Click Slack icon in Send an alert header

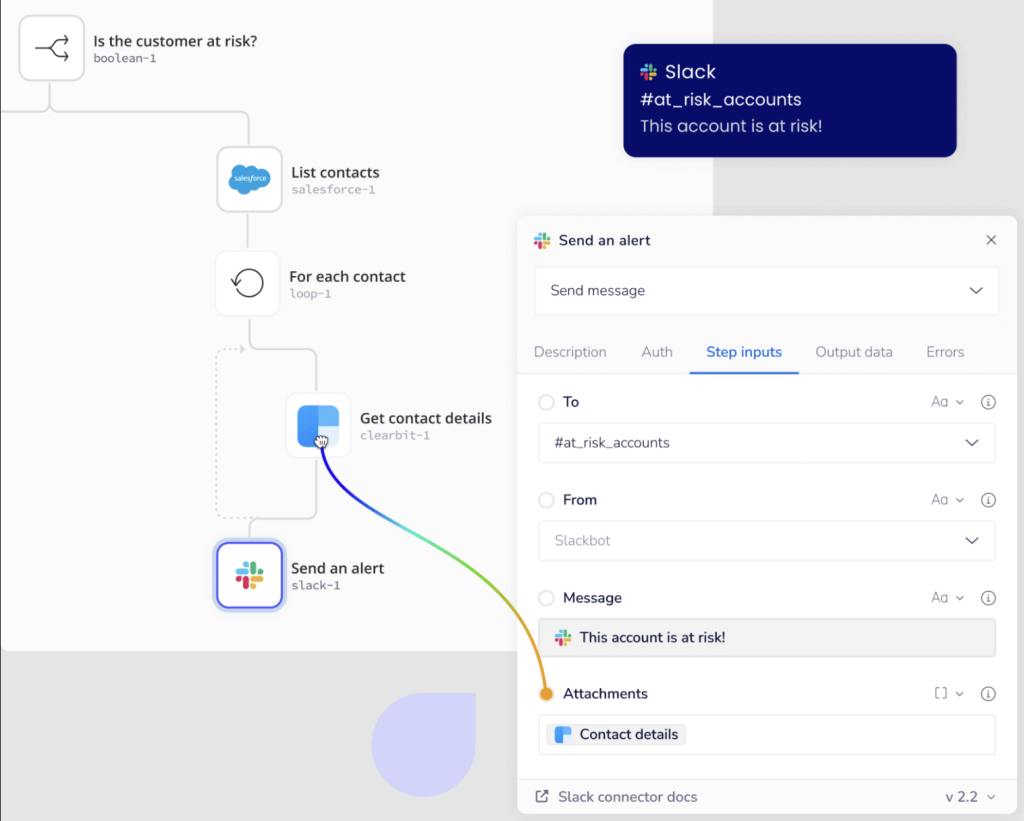click(542, 240)
